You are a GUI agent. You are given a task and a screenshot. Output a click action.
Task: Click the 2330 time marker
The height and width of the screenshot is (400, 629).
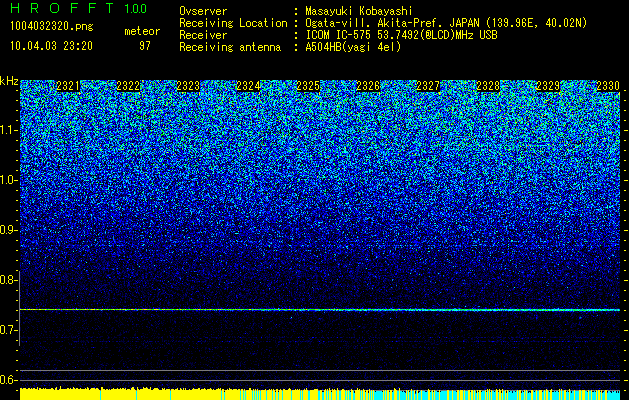point(608,86)
